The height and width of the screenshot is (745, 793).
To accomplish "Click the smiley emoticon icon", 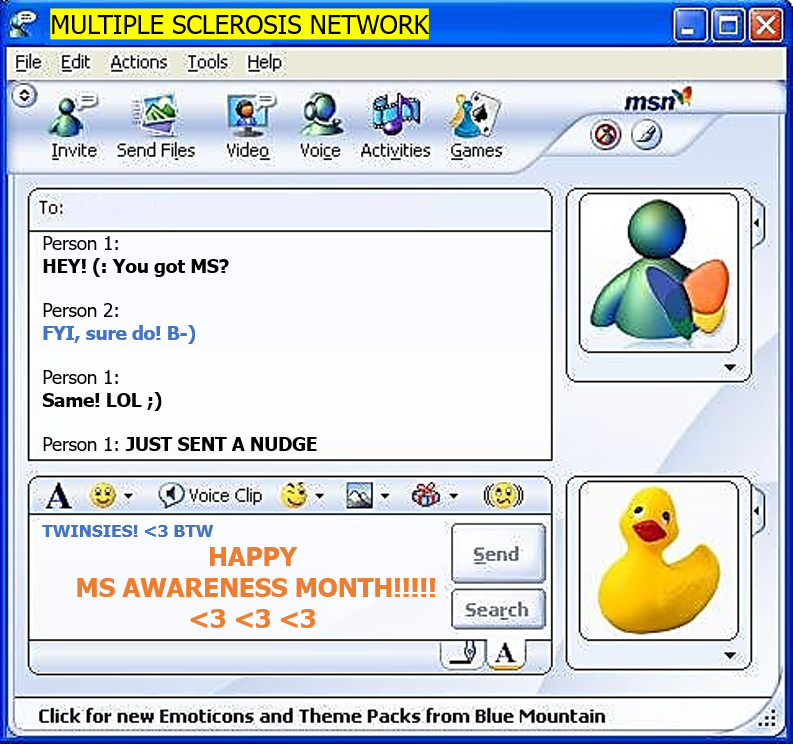I will [103, 496].
